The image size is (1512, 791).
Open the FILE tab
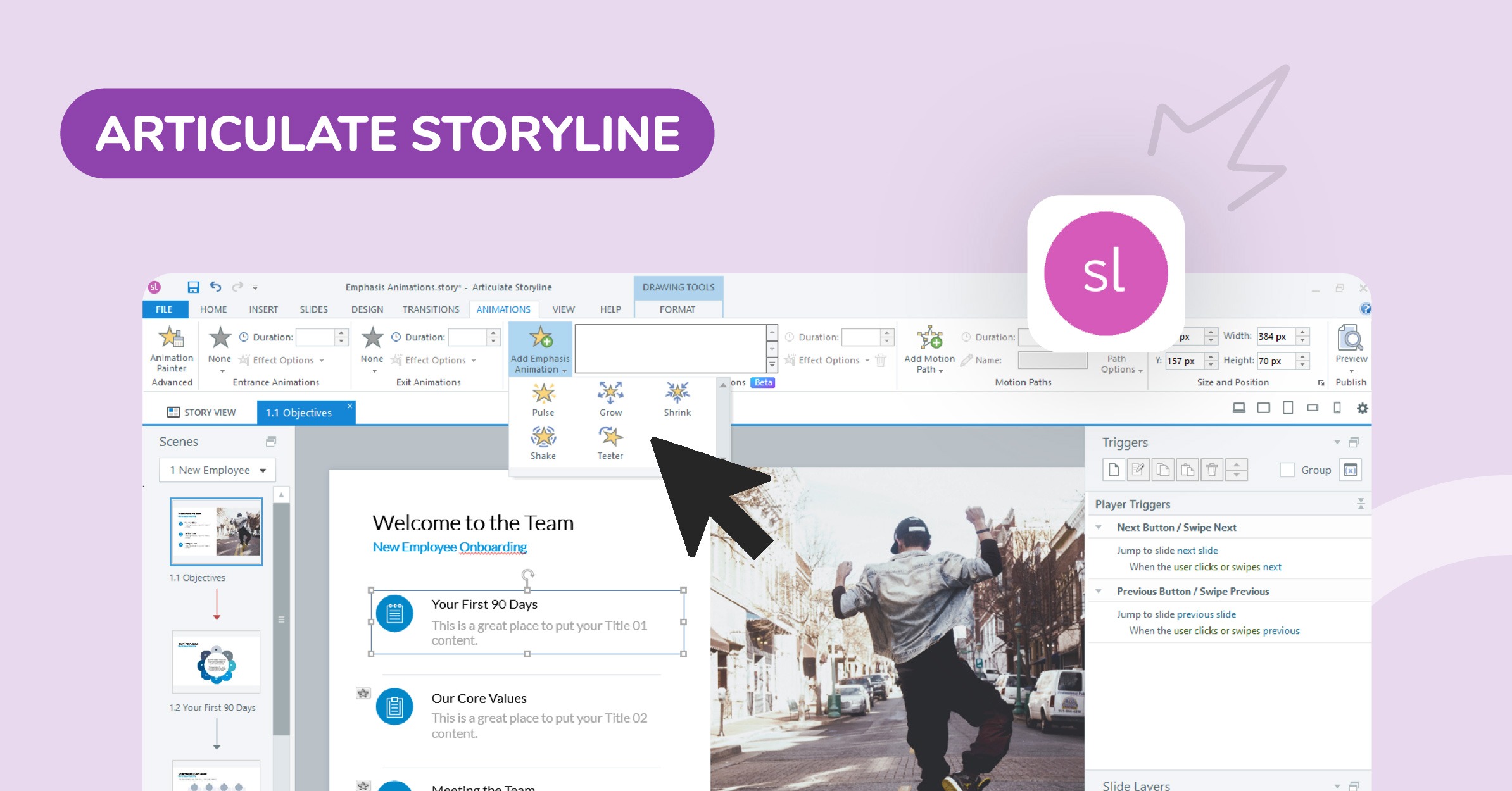[165, 309]
